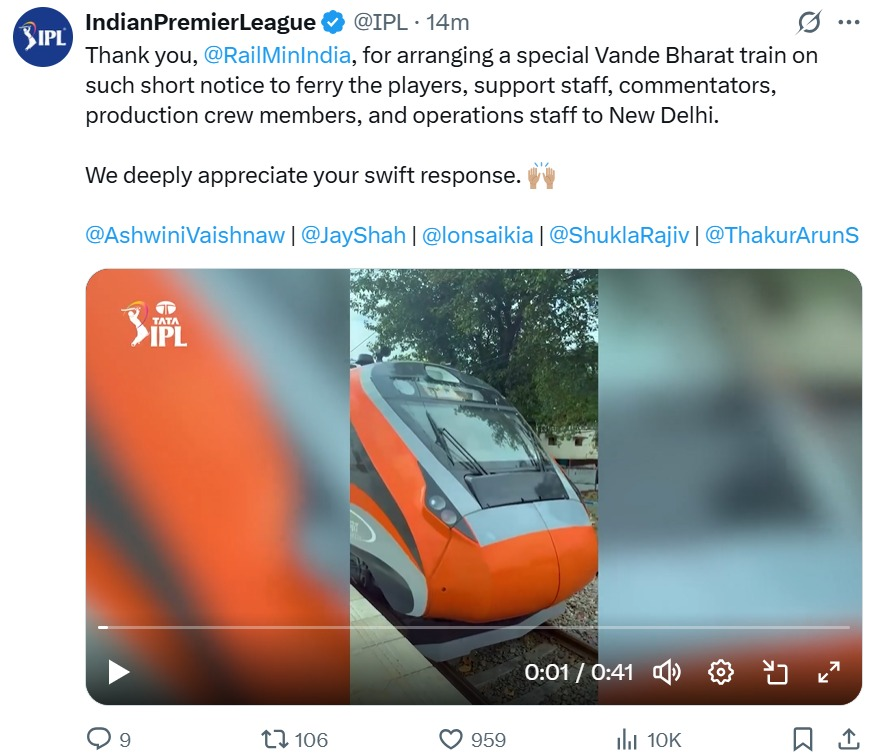The image size is (874, 756).
Task: Open the IPL profile avatar
Action: pos(43,37)
